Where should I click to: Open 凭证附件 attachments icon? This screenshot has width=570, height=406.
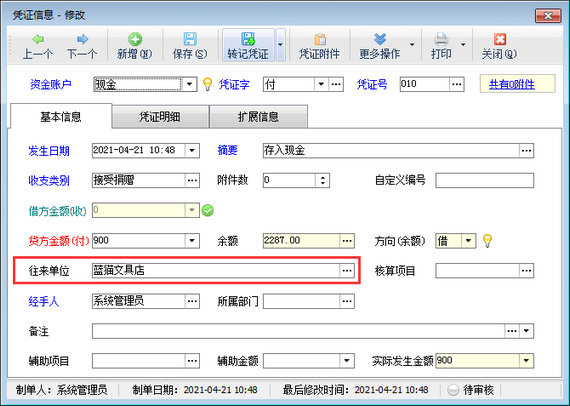[x=320, y=39]
